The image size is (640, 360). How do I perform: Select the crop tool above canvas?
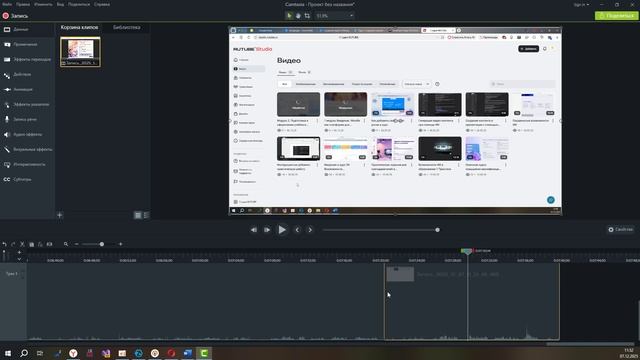click(x=307, y=16)
